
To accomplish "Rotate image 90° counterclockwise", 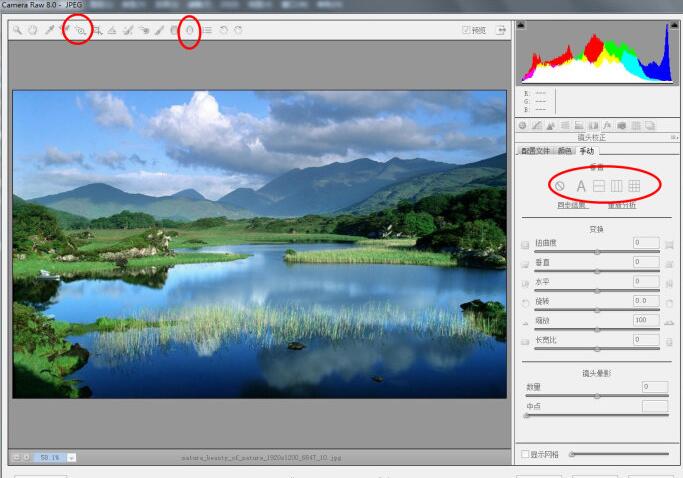I will (x=223, y=30).
